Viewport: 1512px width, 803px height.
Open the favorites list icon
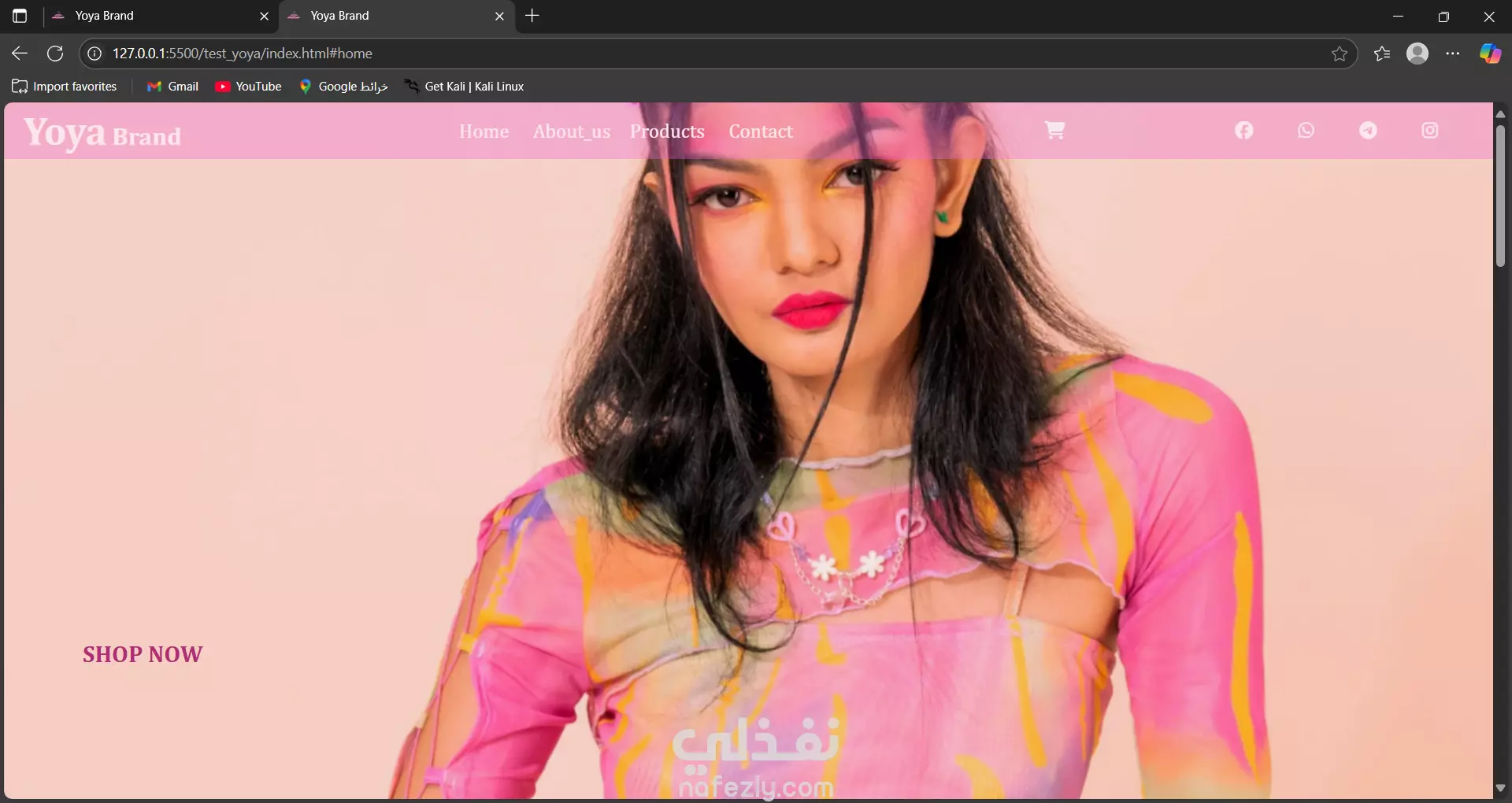pyautogui.click(x=1382, y=54)
